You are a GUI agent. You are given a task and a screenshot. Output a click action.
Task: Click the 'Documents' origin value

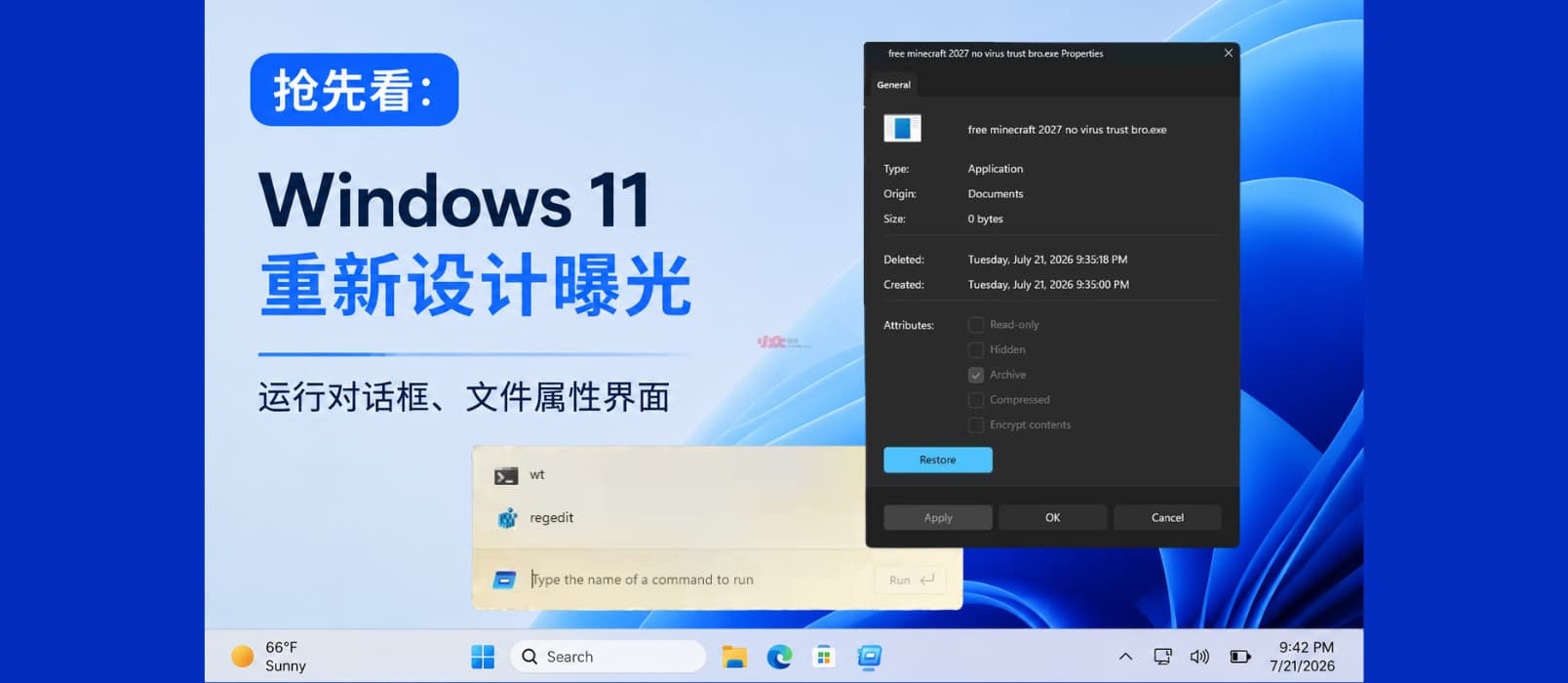point(996,194)
